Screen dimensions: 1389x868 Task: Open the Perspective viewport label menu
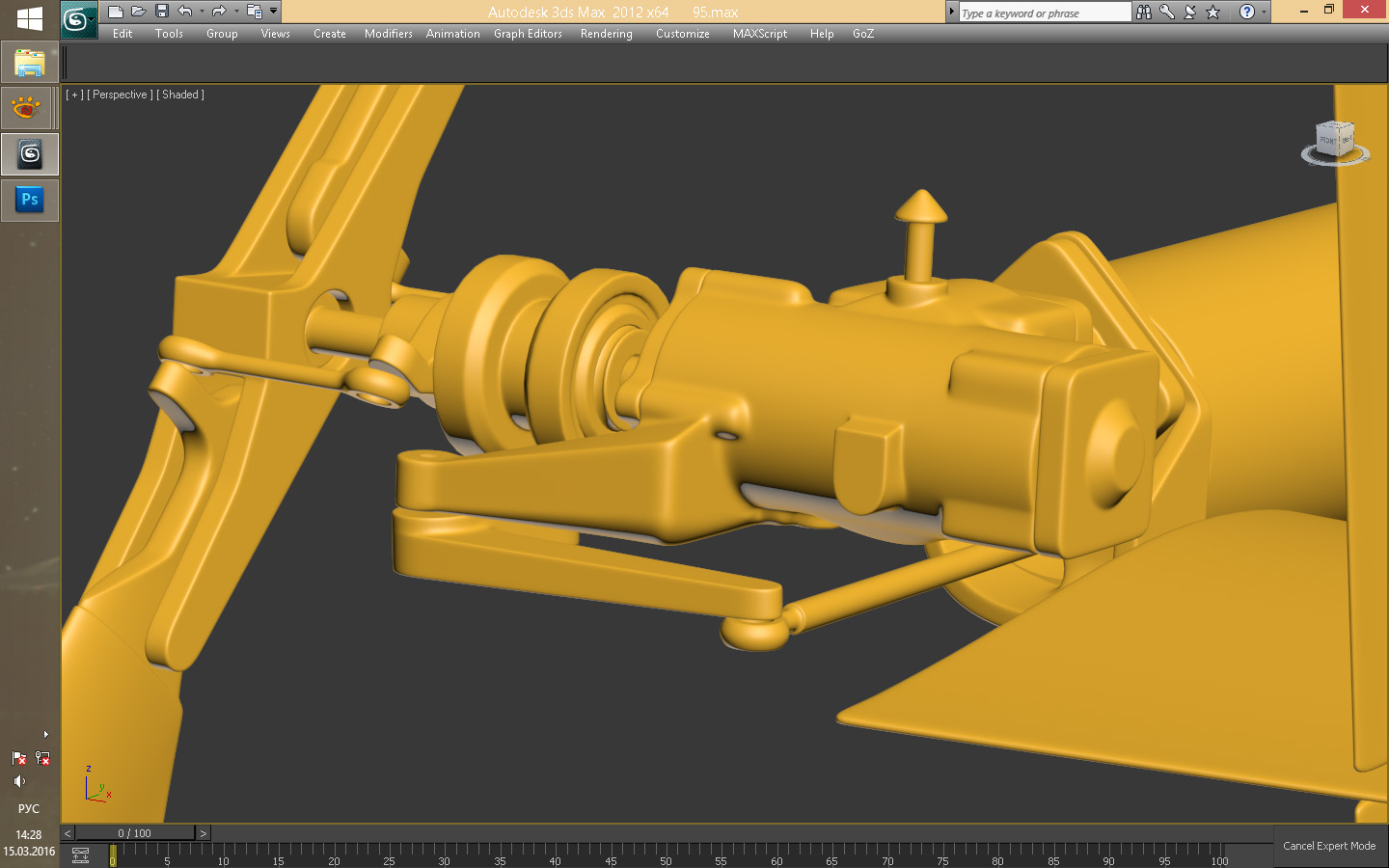click(120, 95)
